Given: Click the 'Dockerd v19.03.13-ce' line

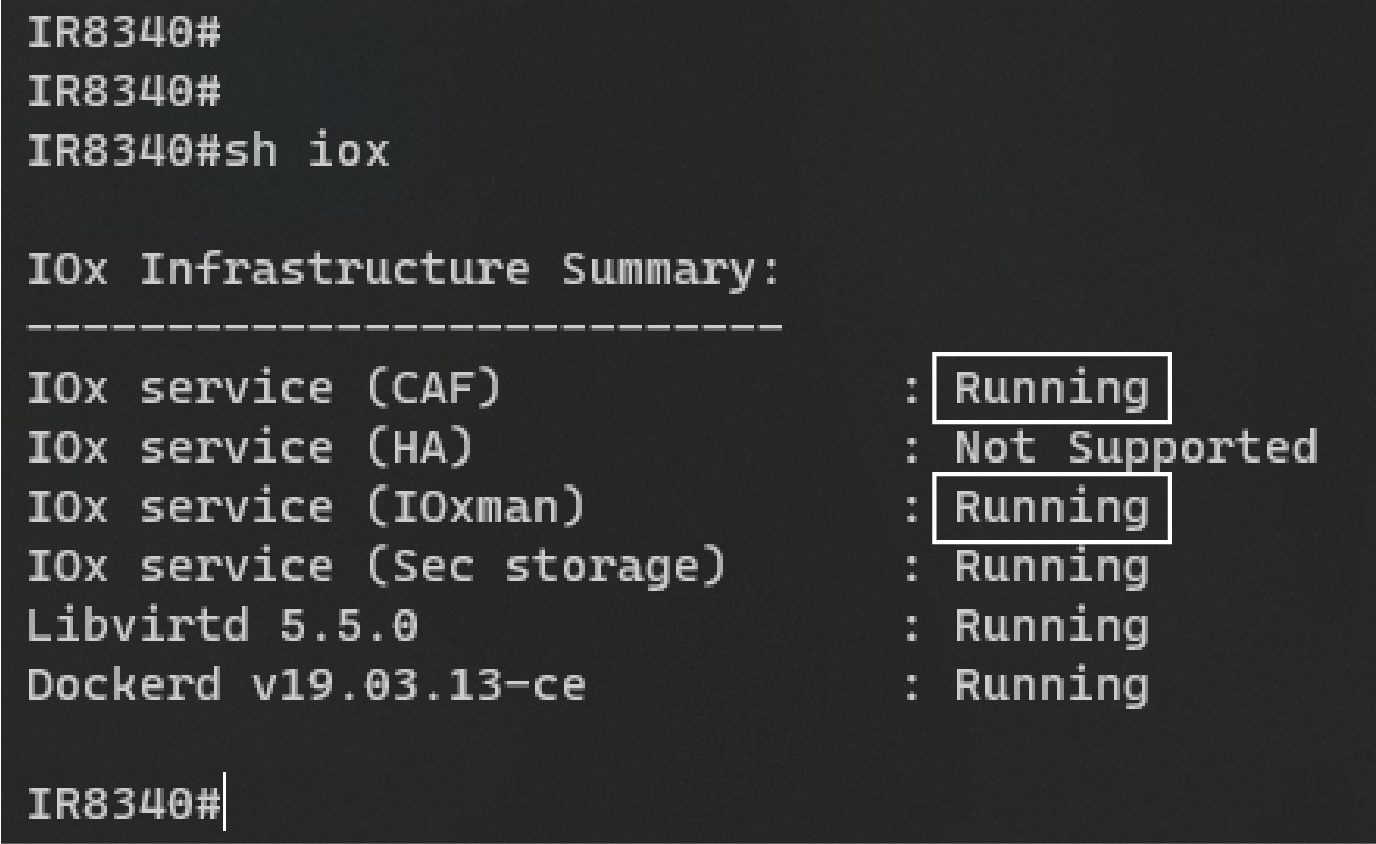Looking at the screenshot, I should click(306, 686).
